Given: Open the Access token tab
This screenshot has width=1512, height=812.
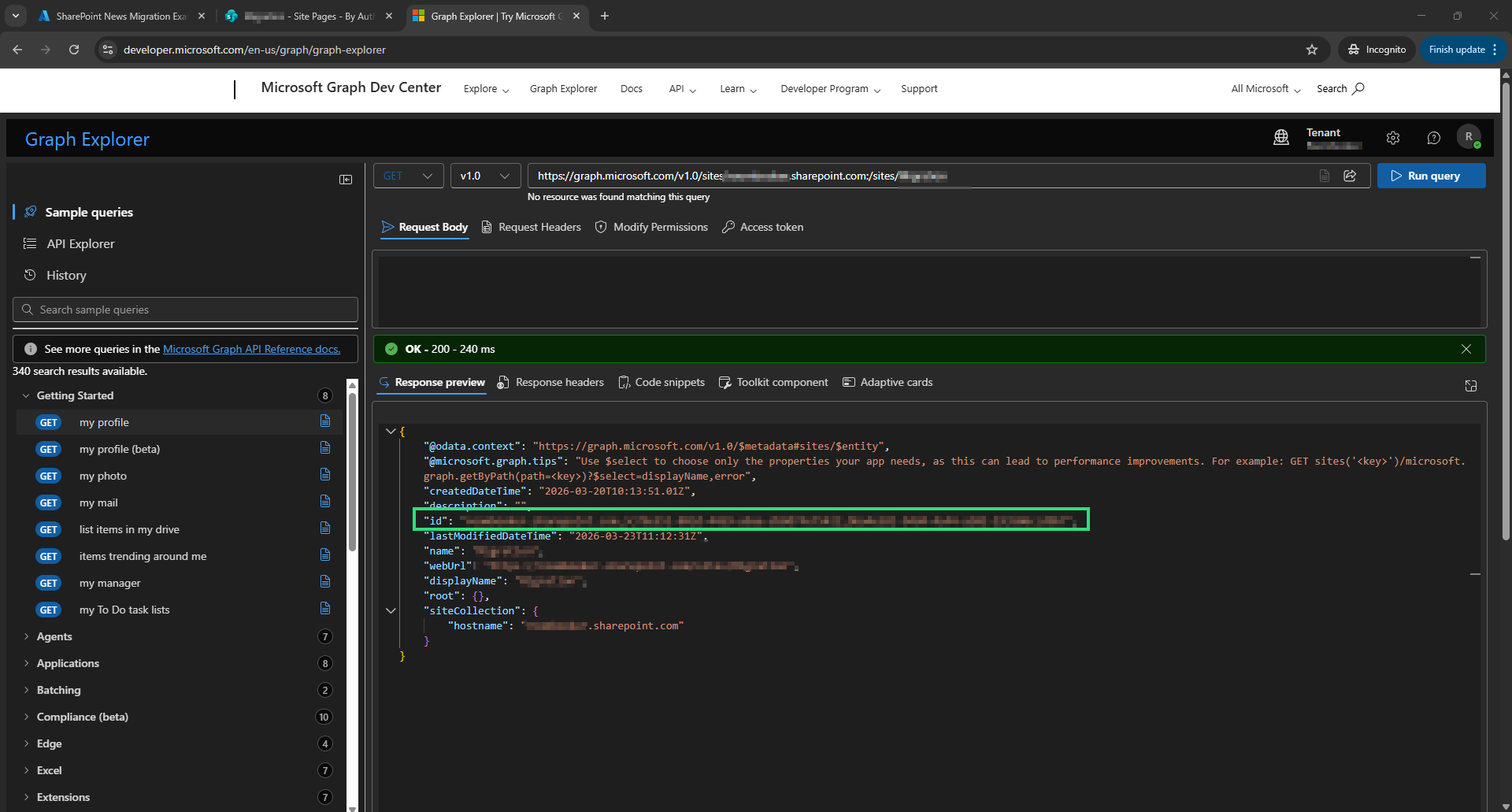Looking at the screenshot, I should [x=763, y=228].
